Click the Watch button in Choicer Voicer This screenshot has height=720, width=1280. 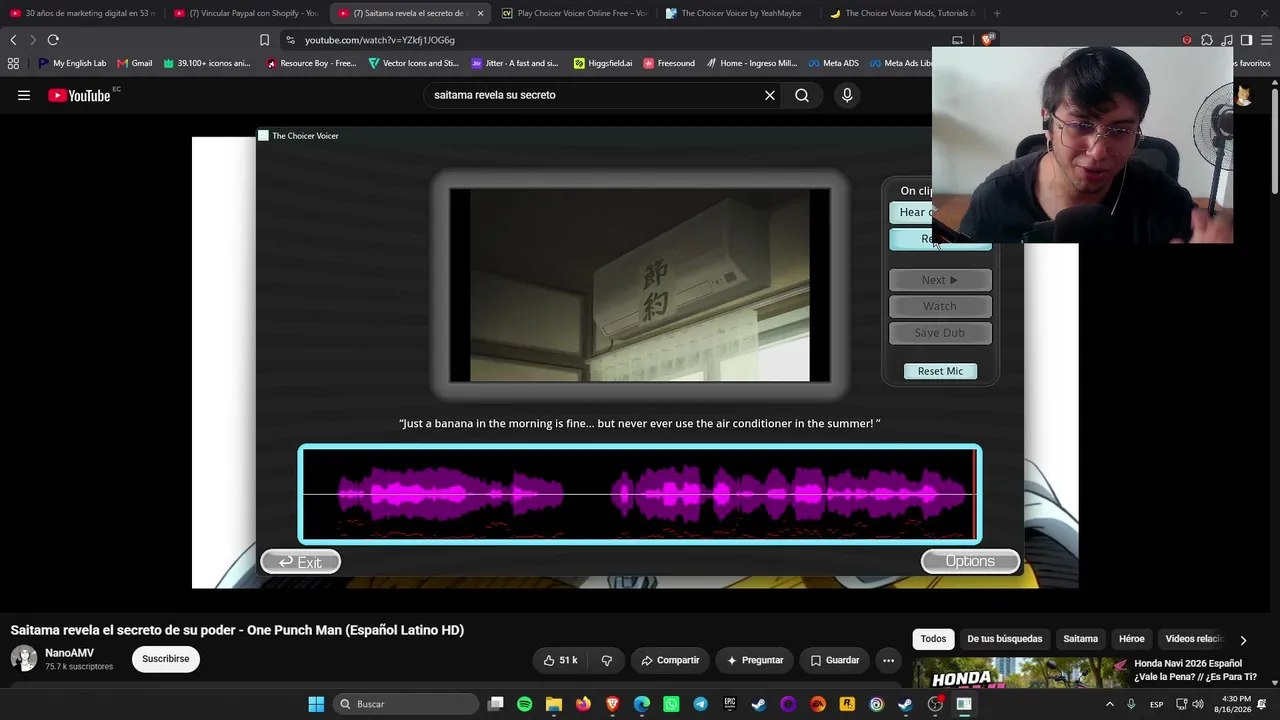coord(940,306)
